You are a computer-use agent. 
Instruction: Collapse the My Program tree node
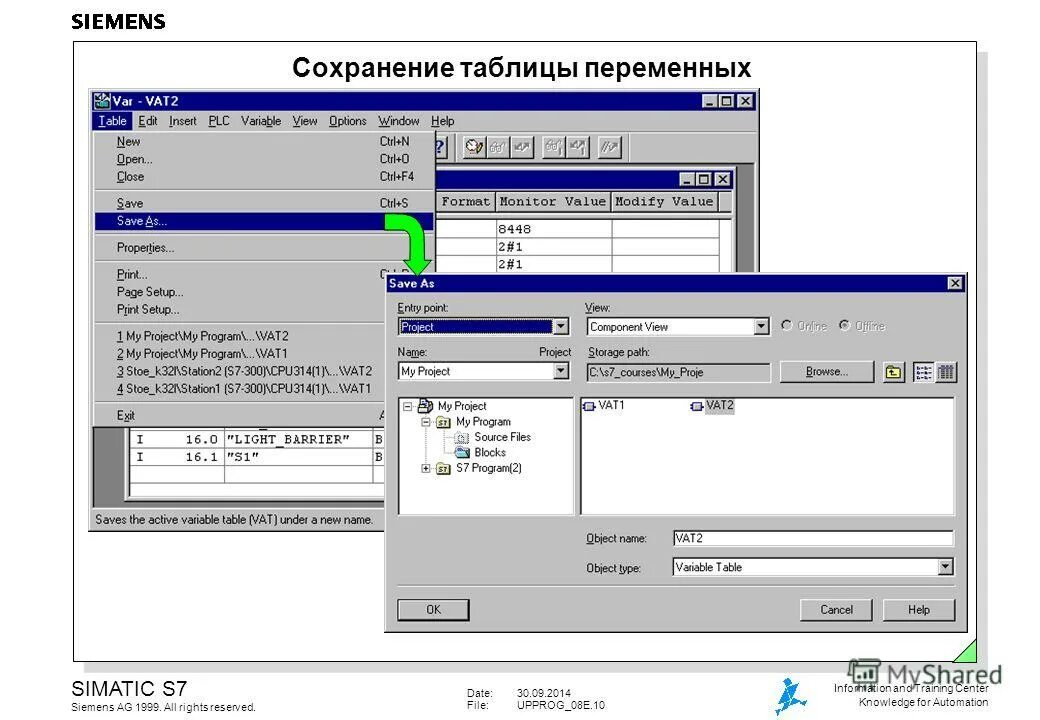coord(426,422)
